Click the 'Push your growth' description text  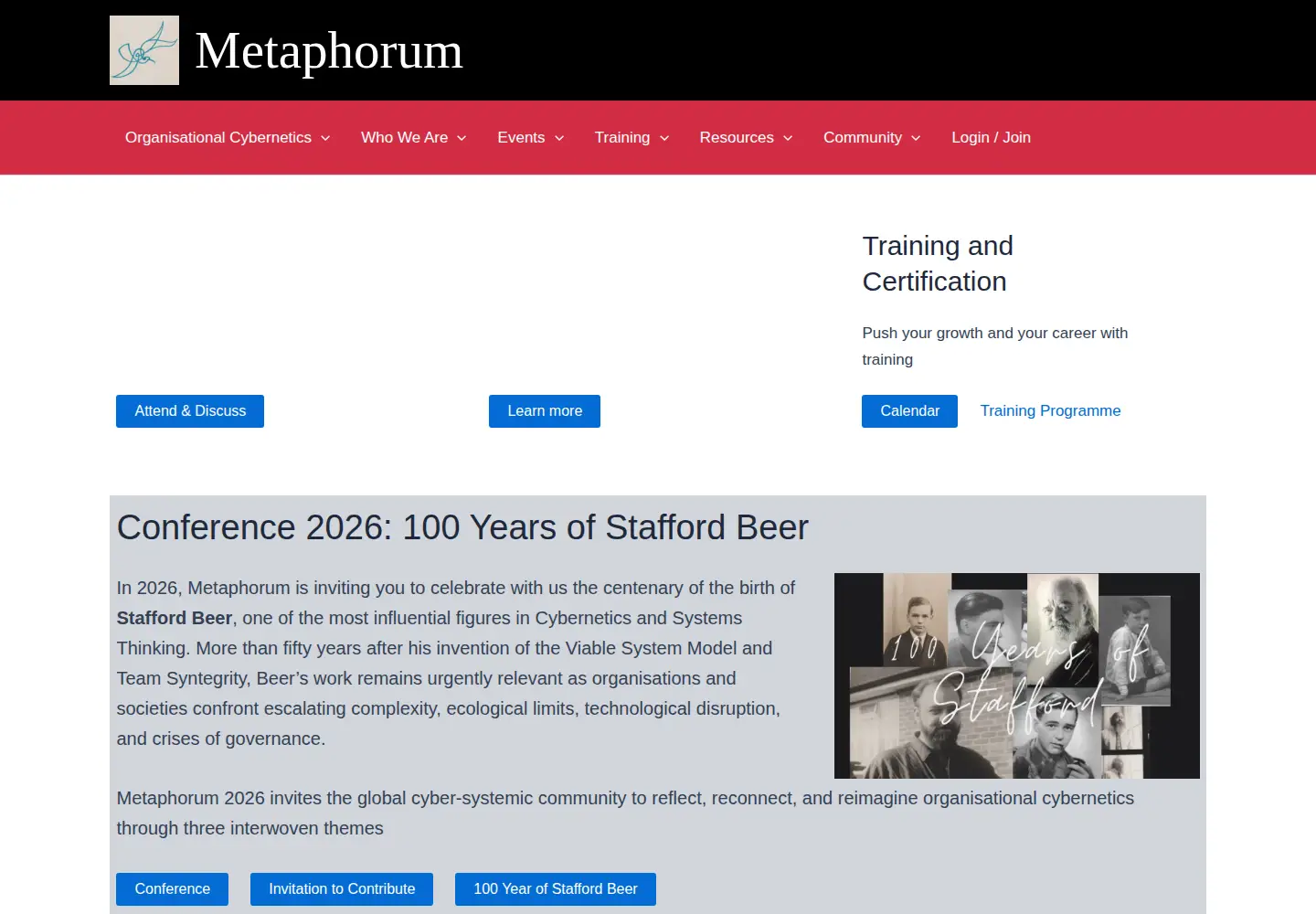coord(995,346)
